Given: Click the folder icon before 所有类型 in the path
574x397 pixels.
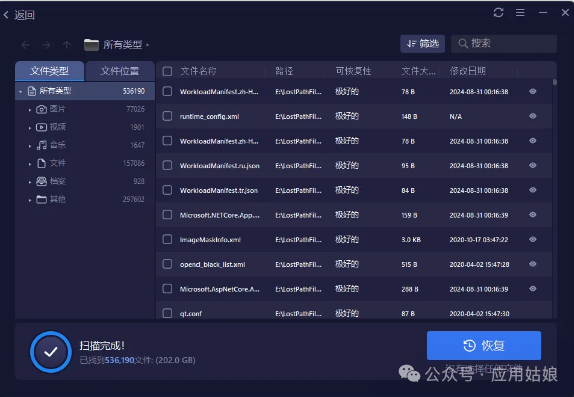Looking at the screenshot, I should pyautogui.click(x=91, y=45).
